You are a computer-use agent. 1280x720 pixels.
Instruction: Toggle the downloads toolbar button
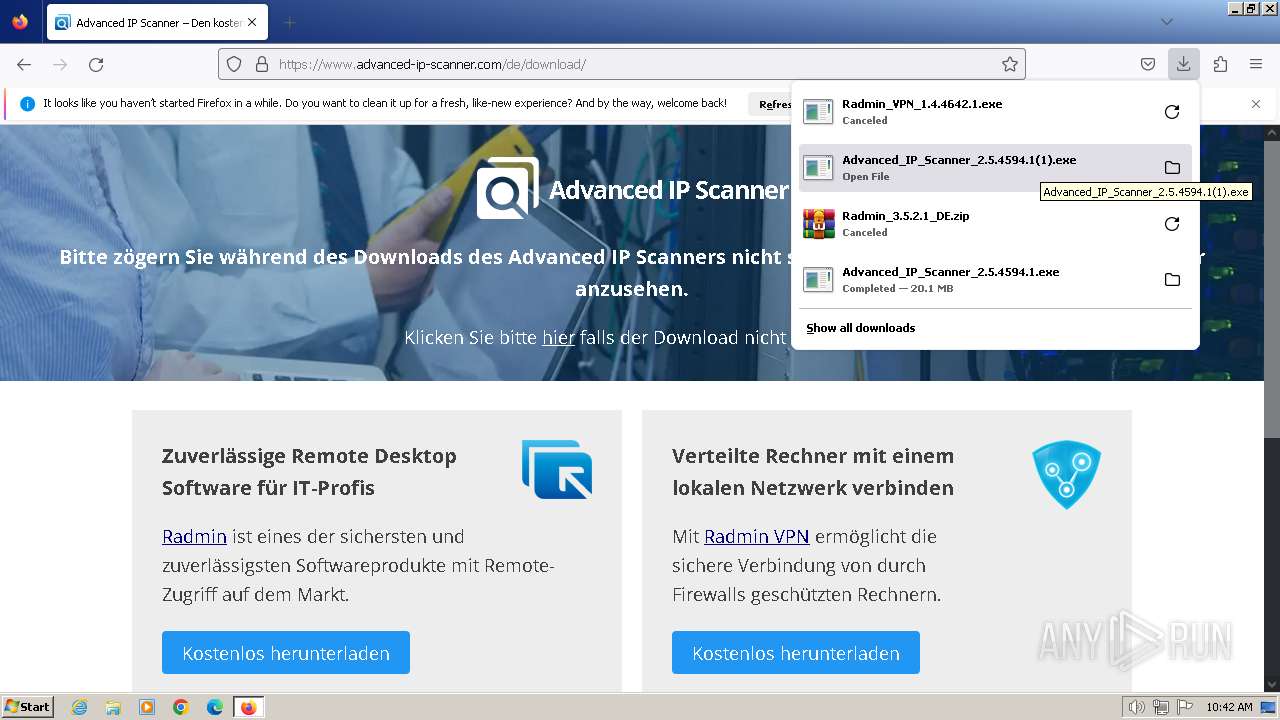coord(1183,64)
